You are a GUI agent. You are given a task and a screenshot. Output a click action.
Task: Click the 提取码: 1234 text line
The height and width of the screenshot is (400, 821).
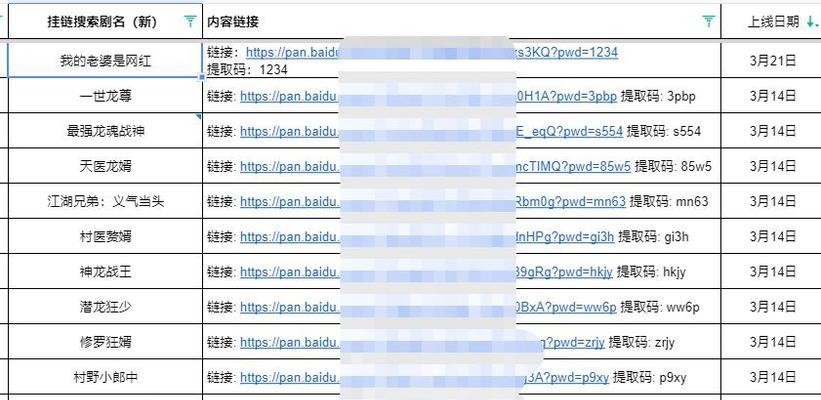pos(247,69)
